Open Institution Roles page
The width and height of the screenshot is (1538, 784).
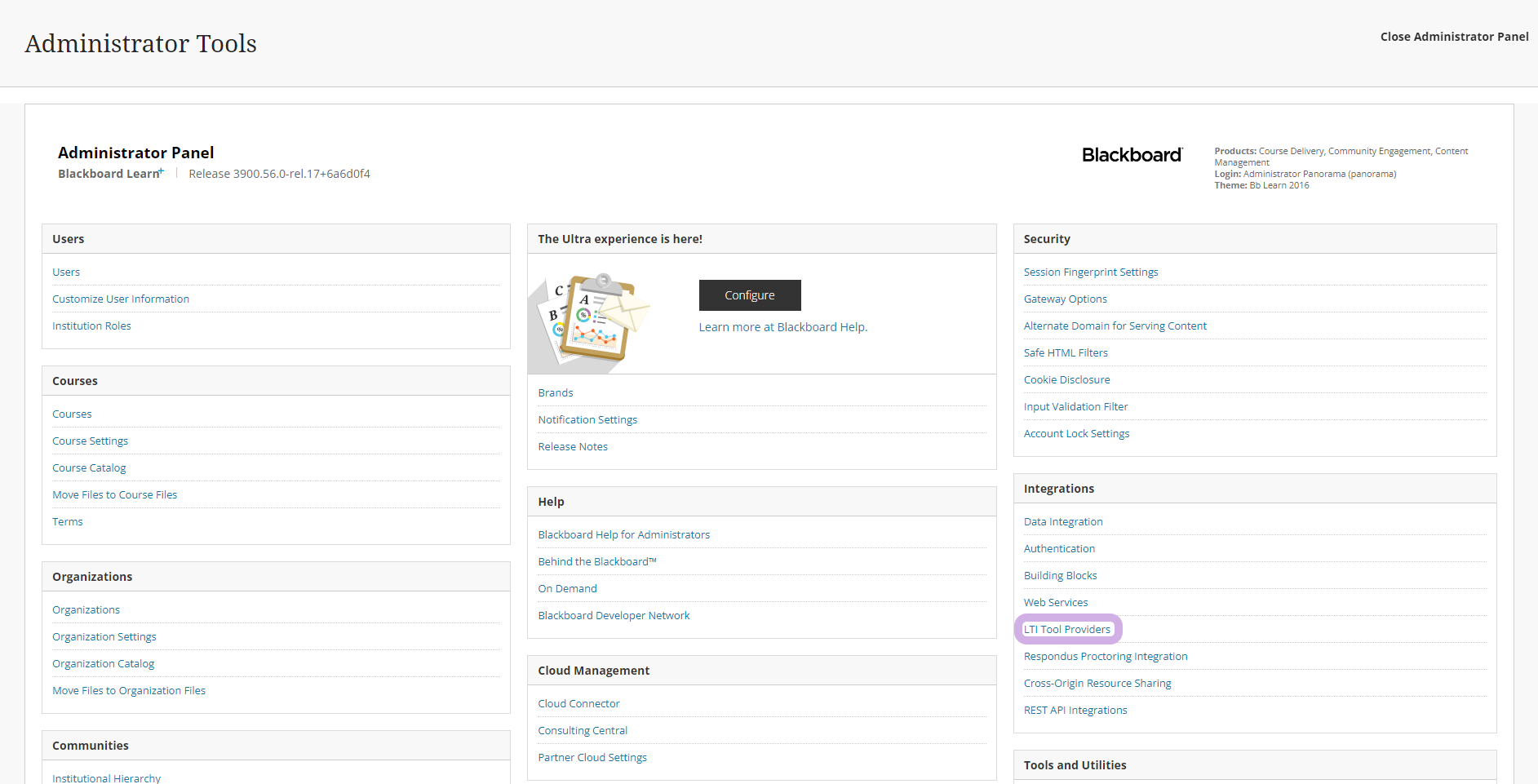pyautogui.click(x=91, y=326)
